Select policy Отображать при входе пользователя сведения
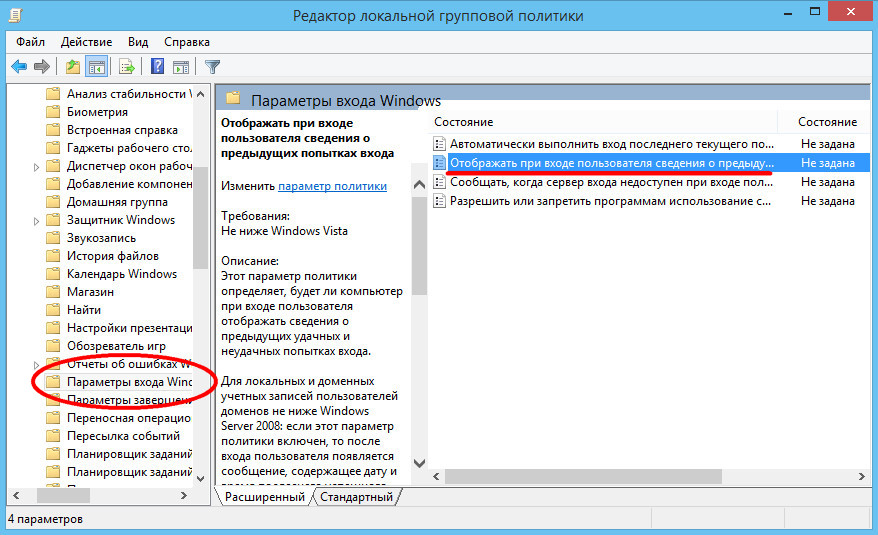 pyautogui.click(x=611, y=163)
